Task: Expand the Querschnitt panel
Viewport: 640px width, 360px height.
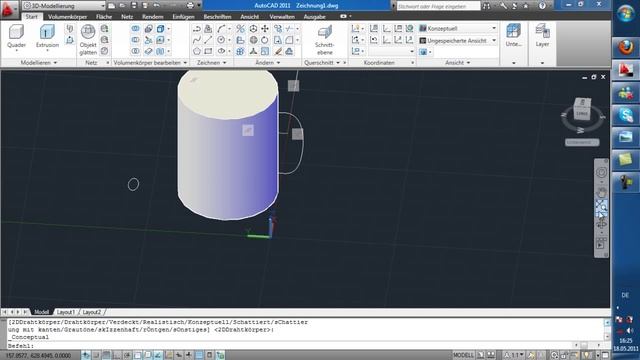Action: coord(322,62)
